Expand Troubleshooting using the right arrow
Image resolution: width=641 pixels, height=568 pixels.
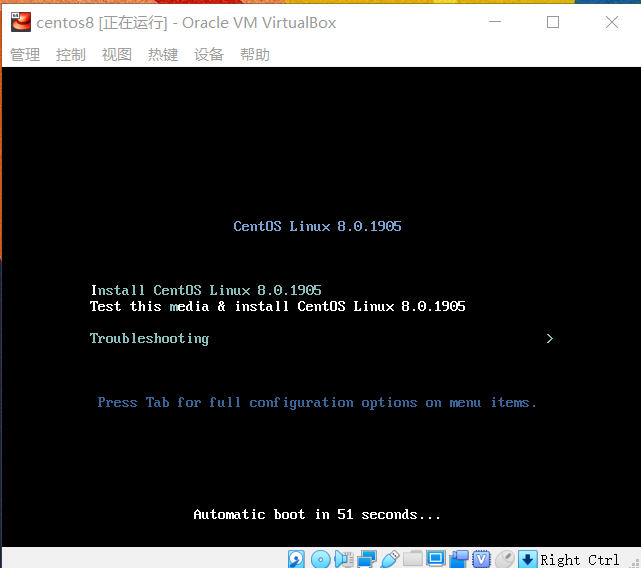(549, 338)
